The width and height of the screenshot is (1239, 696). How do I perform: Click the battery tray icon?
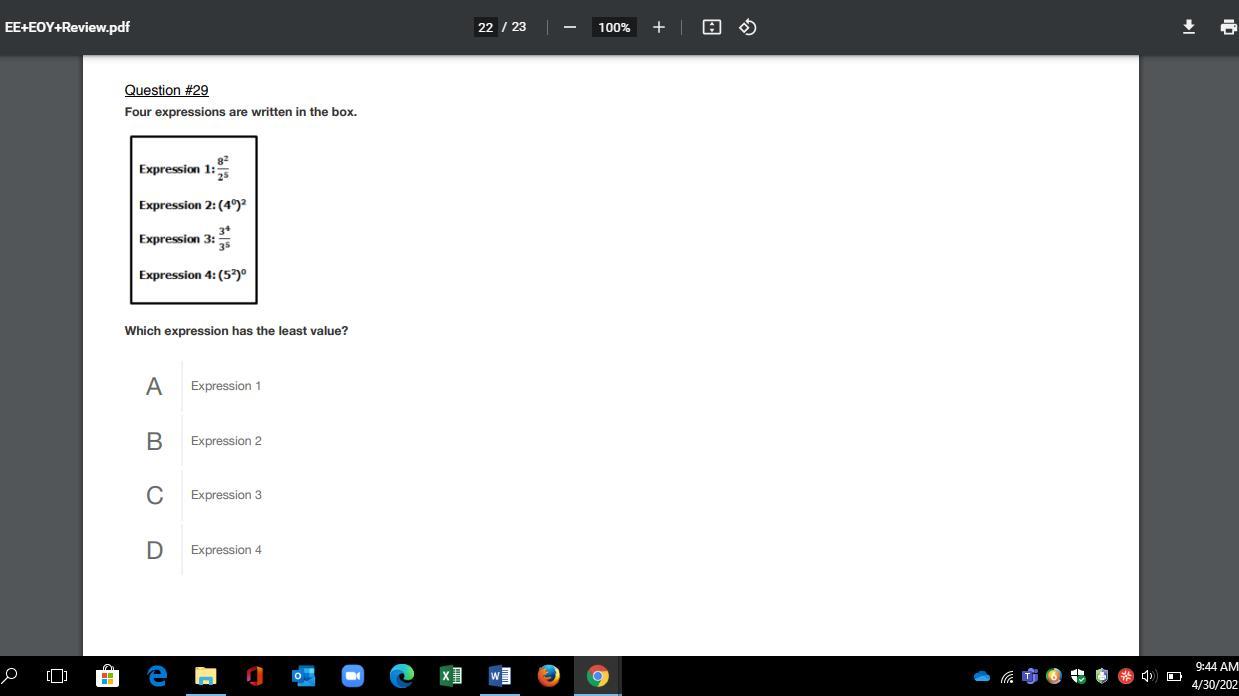coord(1174,677)
